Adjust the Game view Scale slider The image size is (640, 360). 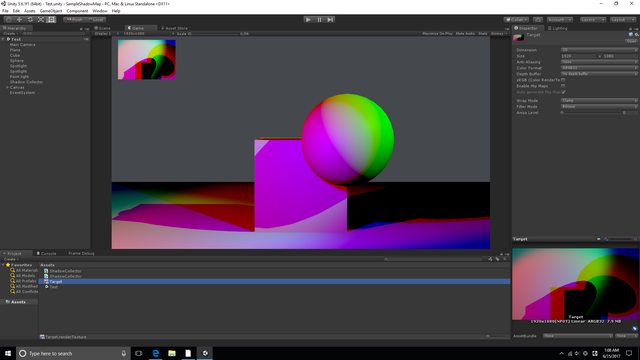point(214,33)
